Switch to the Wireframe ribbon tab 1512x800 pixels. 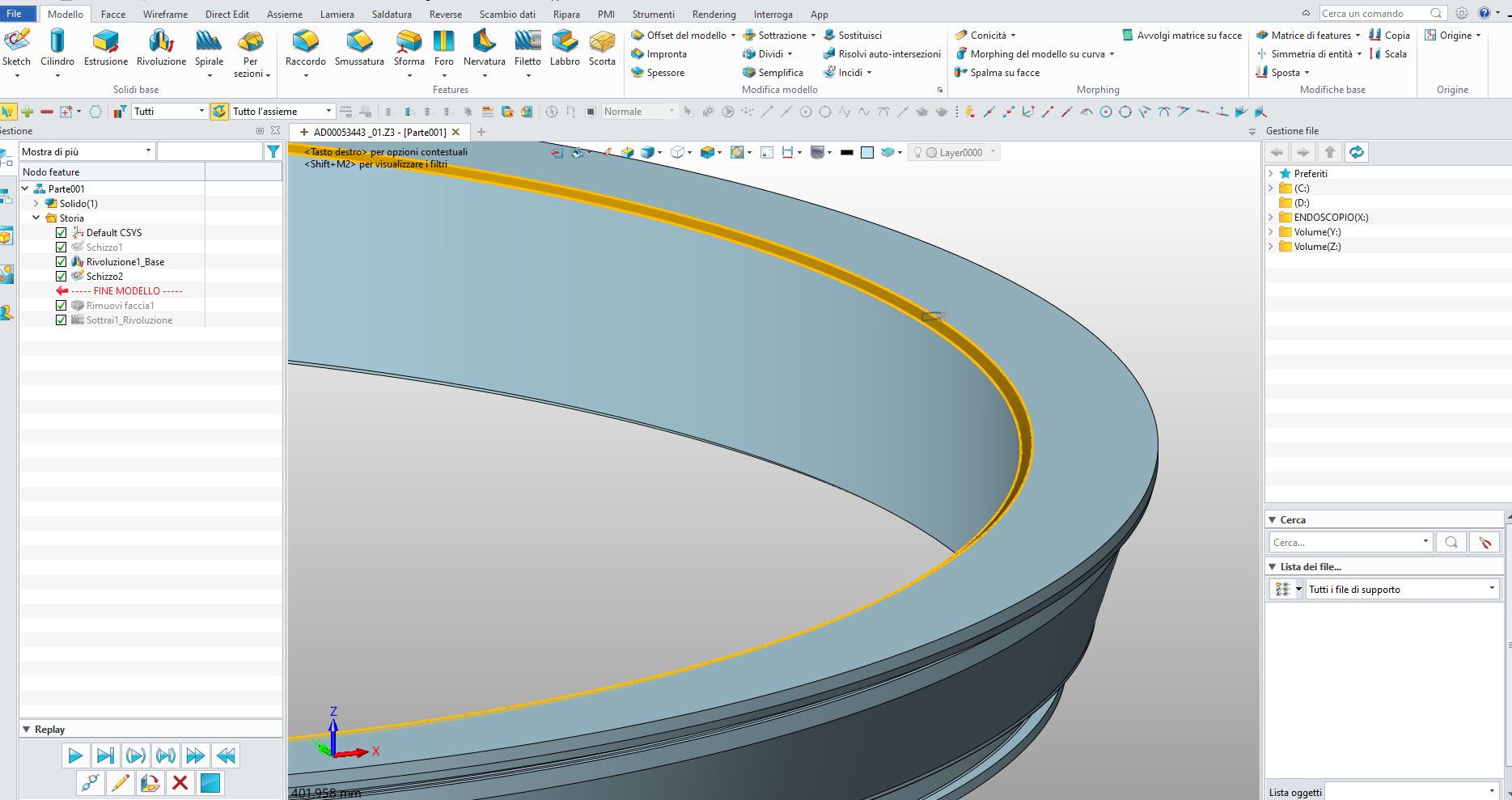pos(165,15)
